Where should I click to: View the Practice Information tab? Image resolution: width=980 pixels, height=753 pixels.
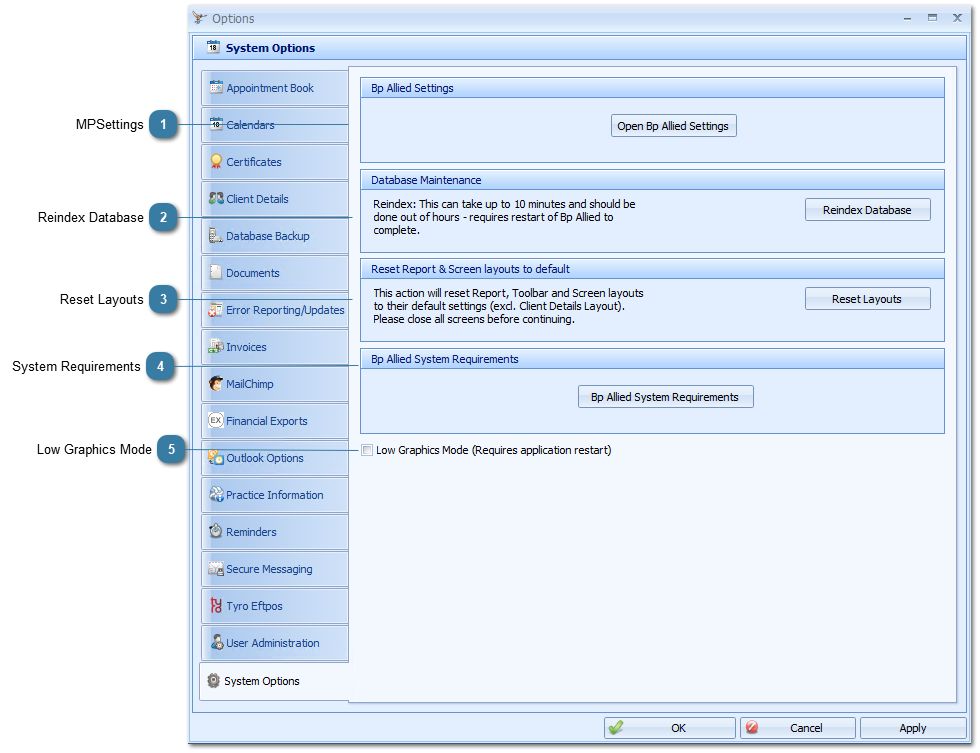point(274,494)
